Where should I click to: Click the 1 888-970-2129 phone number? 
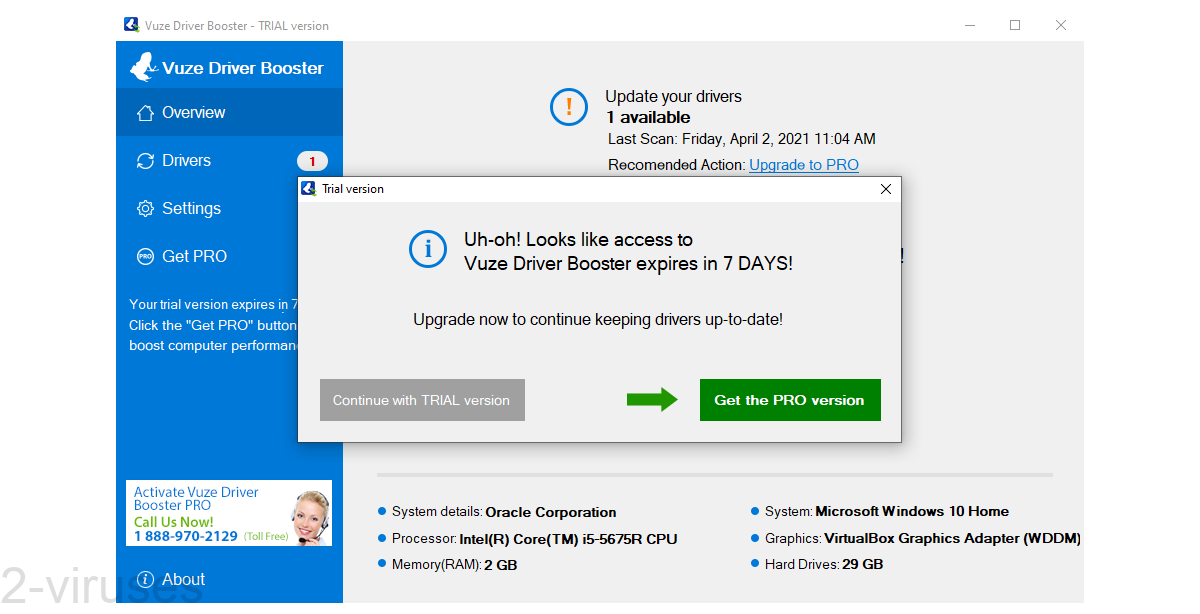point(186,536)
